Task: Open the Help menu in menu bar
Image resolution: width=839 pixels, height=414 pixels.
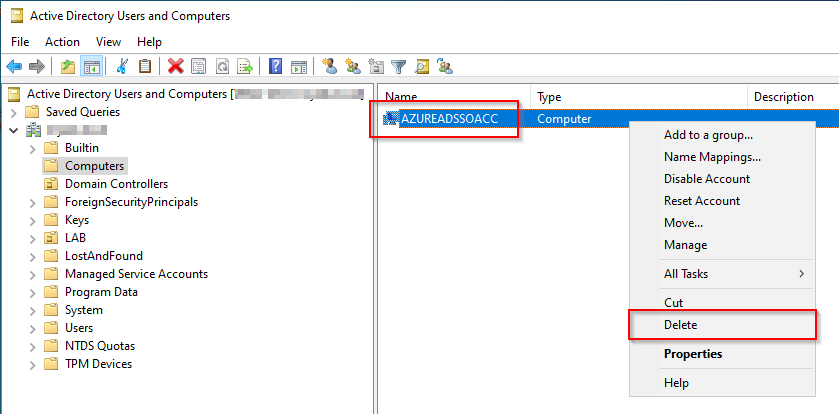Action: [x=149, y=42]
